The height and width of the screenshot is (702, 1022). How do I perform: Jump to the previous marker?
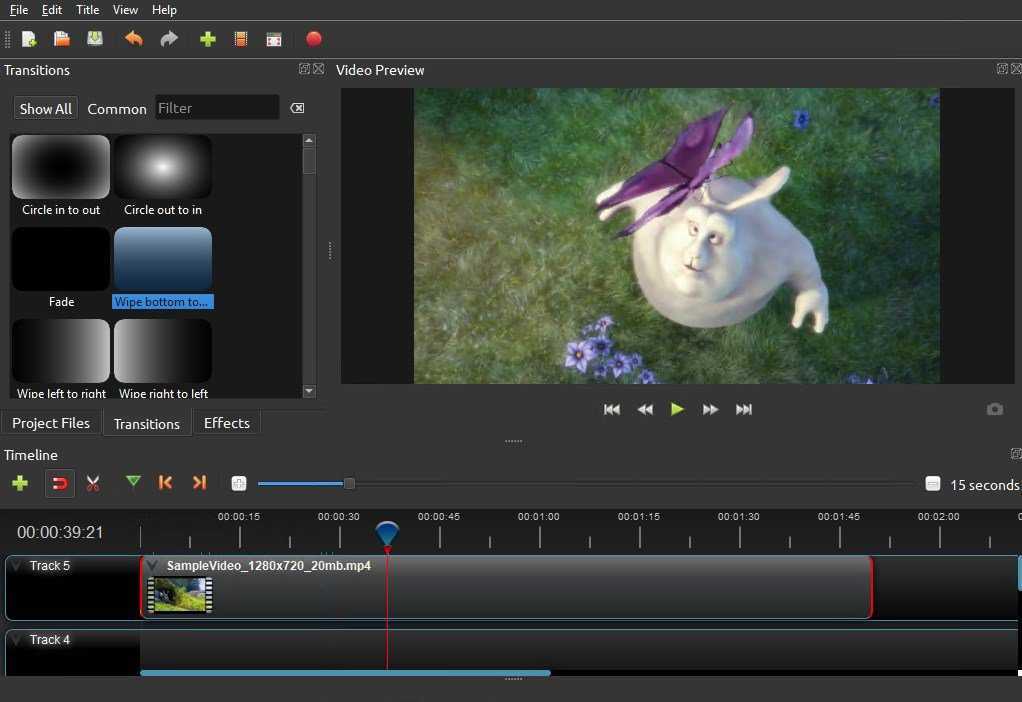pyautogui.click(x=166, y=482)
